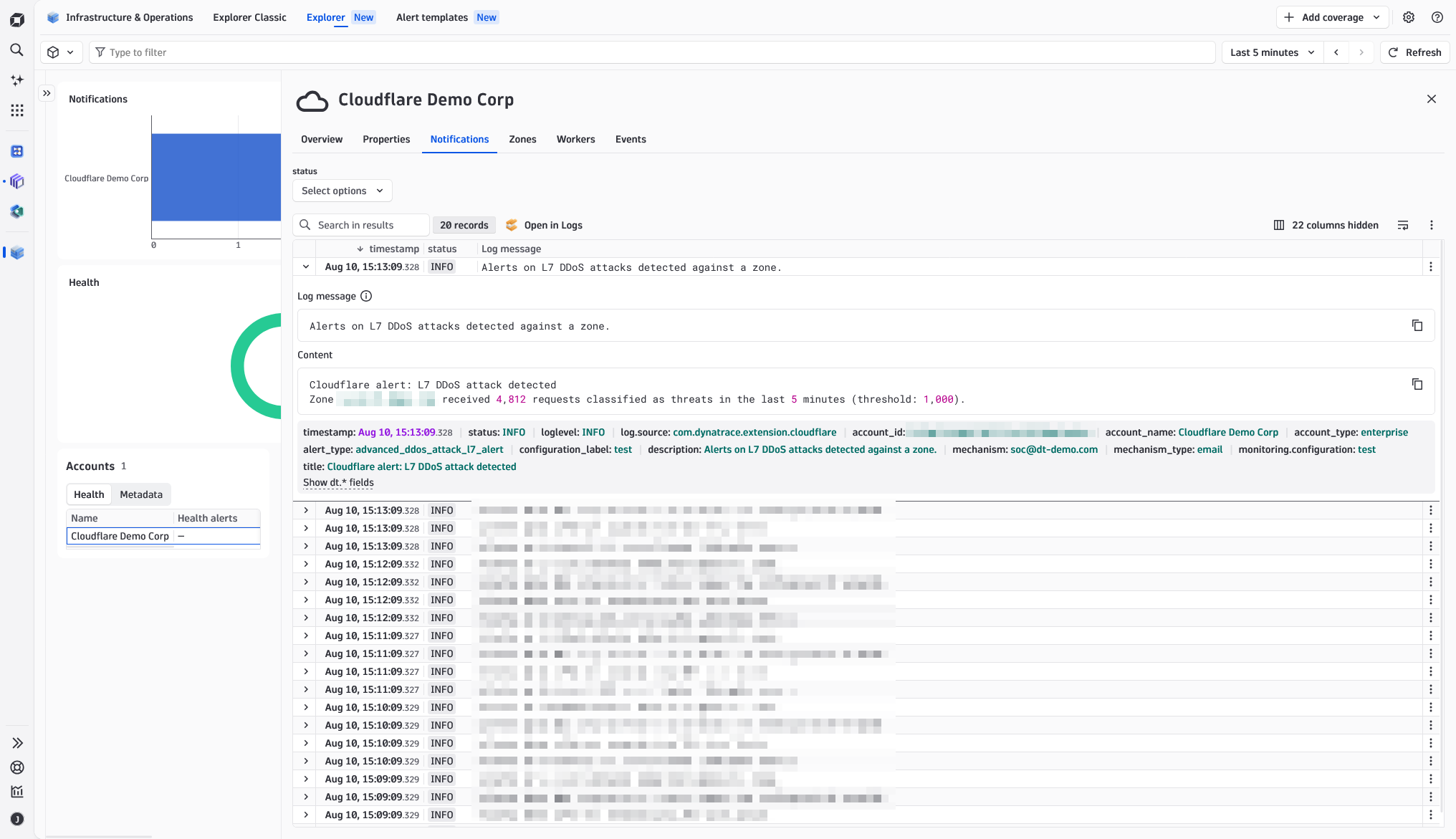Click the Search in results field
This screenshot has height=839, width=1456.
pyautogui.click(x=361, y=225)
